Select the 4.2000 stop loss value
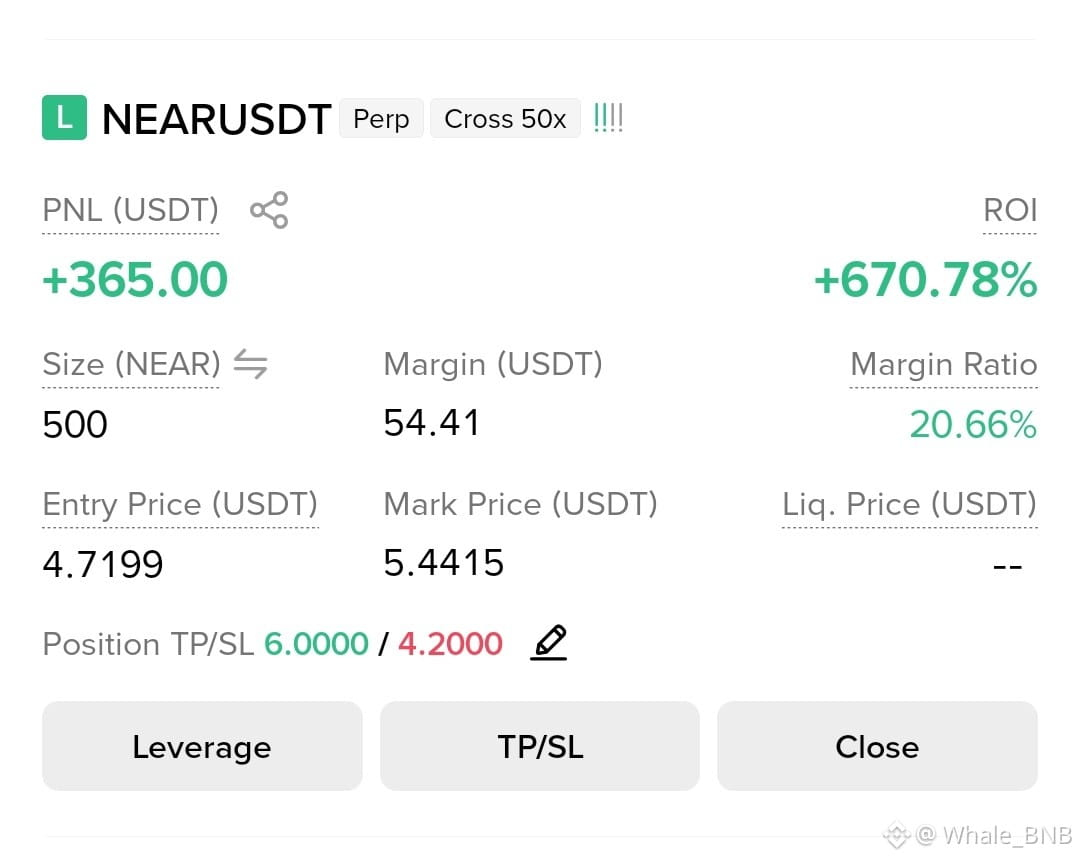The height and width of the screenshot is (860, 1080). [x=450, y=644]
